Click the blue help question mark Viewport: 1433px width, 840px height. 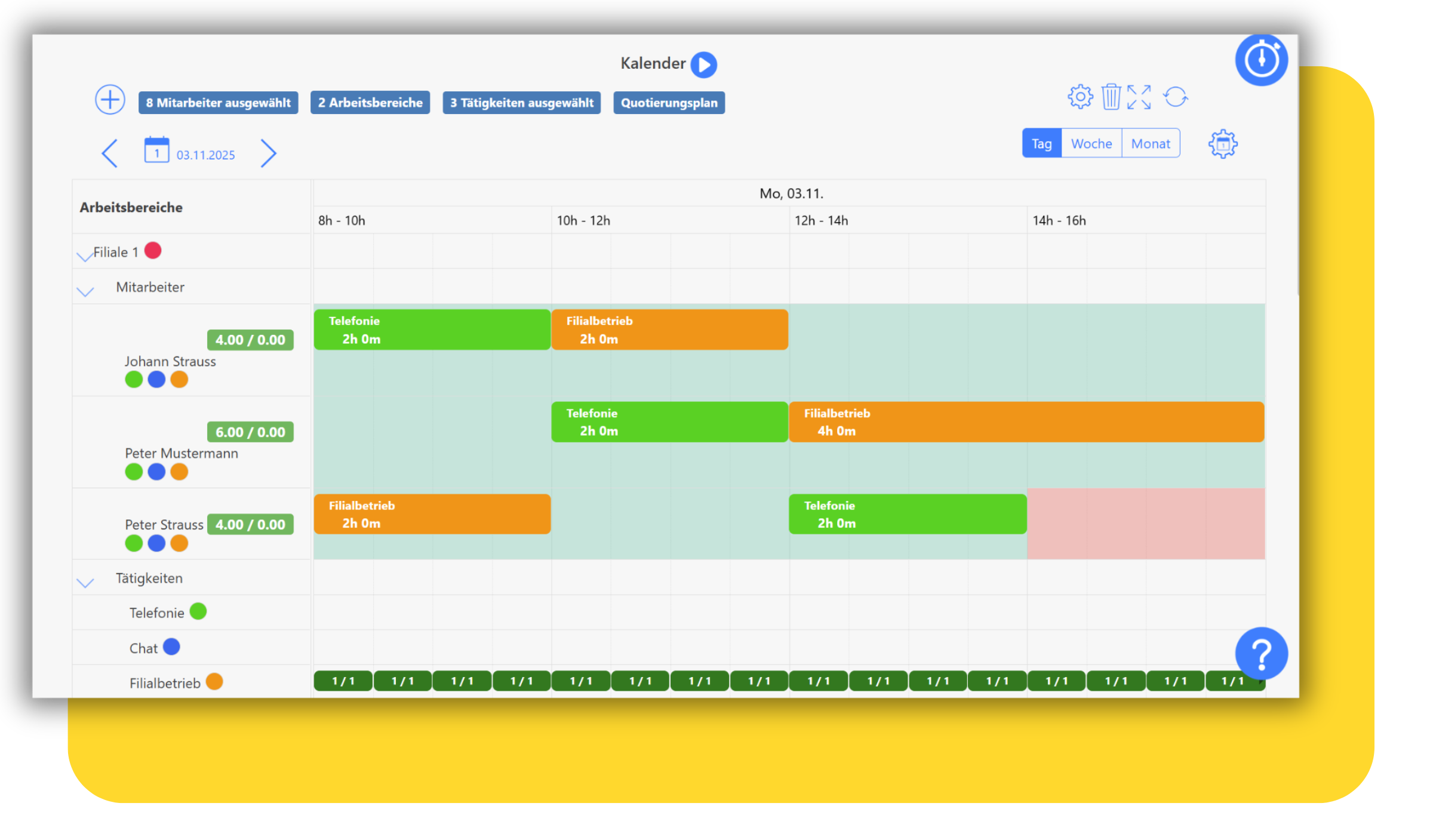1261,654
